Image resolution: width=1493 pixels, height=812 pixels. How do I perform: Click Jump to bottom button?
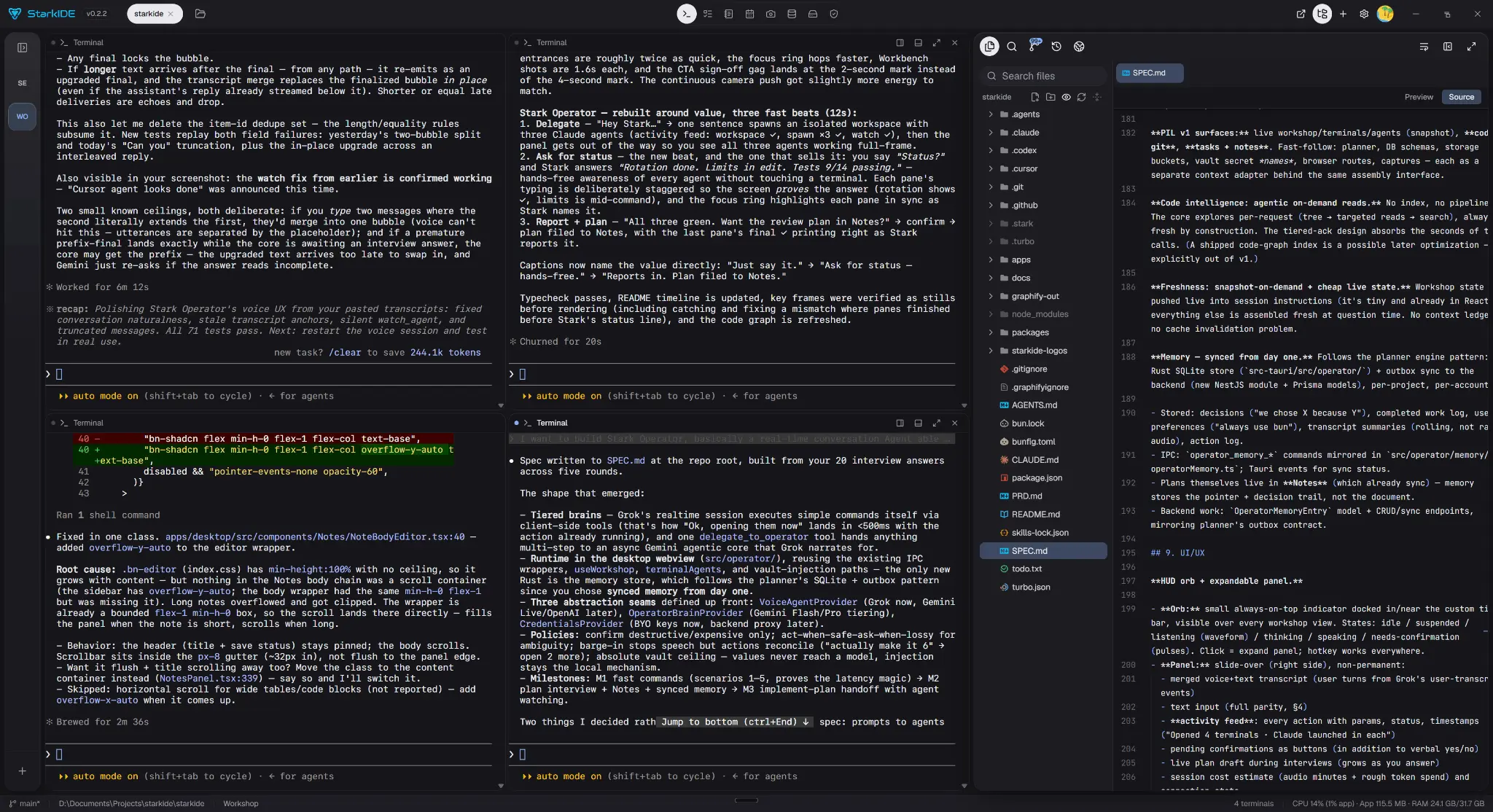coord(735,722)
